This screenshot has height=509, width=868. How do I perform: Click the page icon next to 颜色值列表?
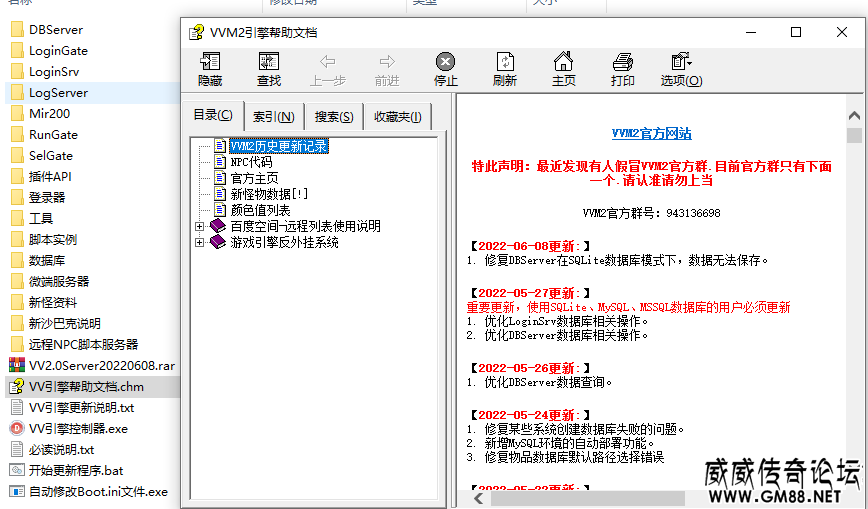click(220, 210)
